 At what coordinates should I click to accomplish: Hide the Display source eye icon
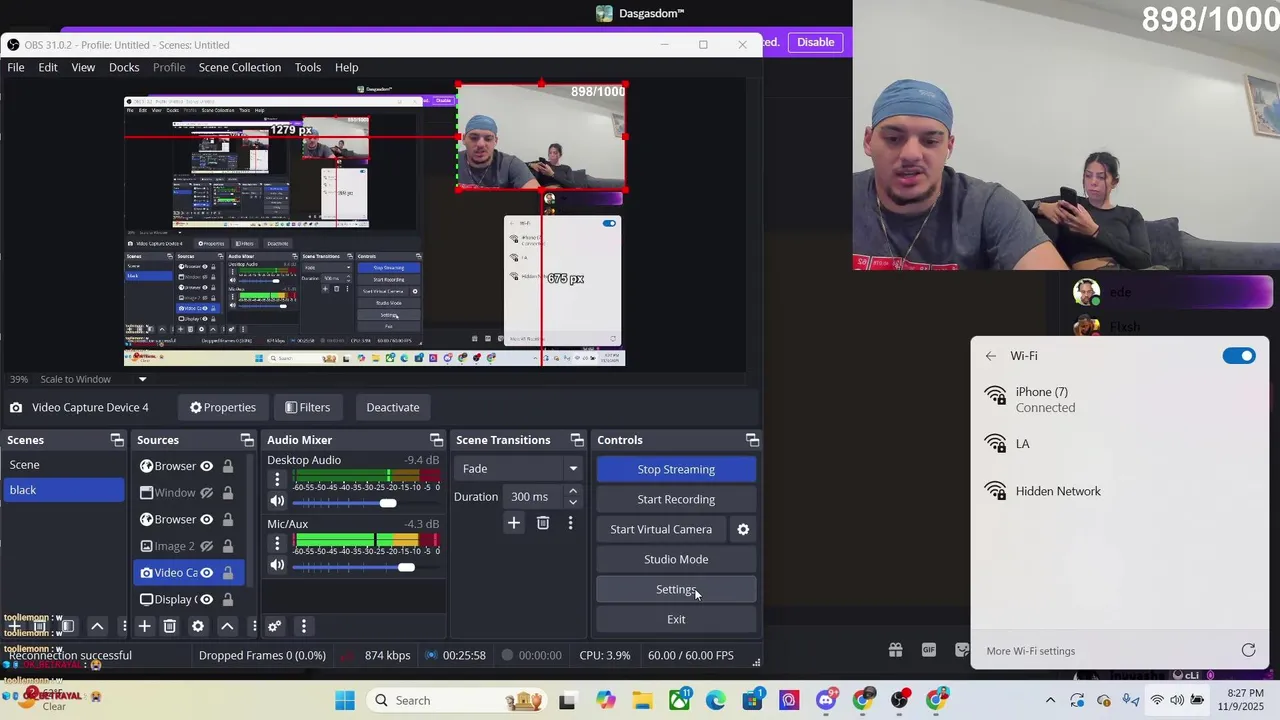click(x=206, y=599)
